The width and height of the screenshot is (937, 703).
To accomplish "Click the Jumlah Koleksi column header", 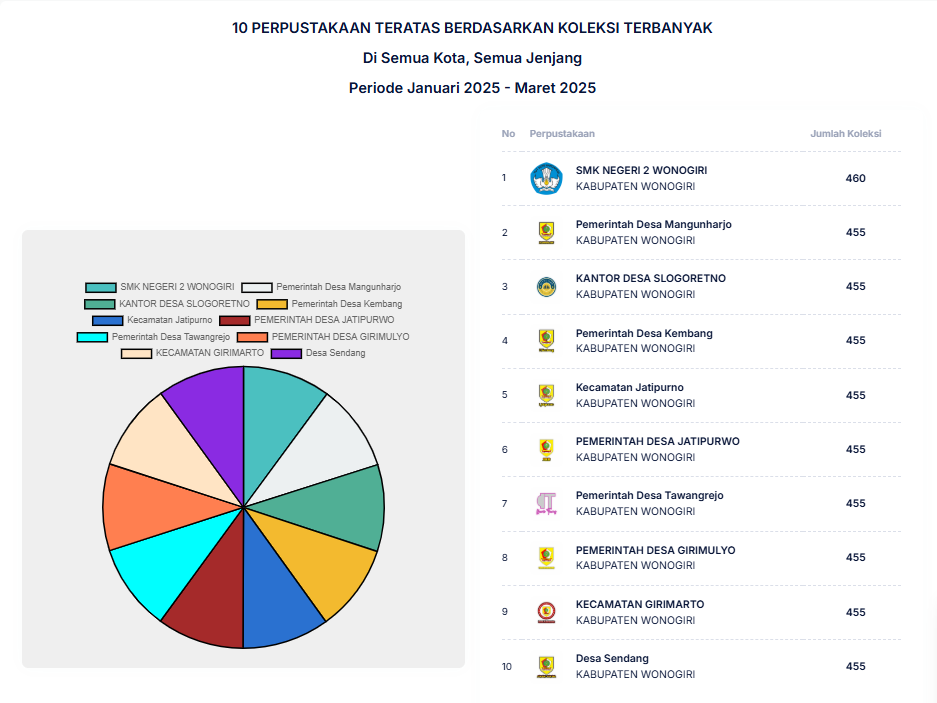I will [x=845, y=134].
